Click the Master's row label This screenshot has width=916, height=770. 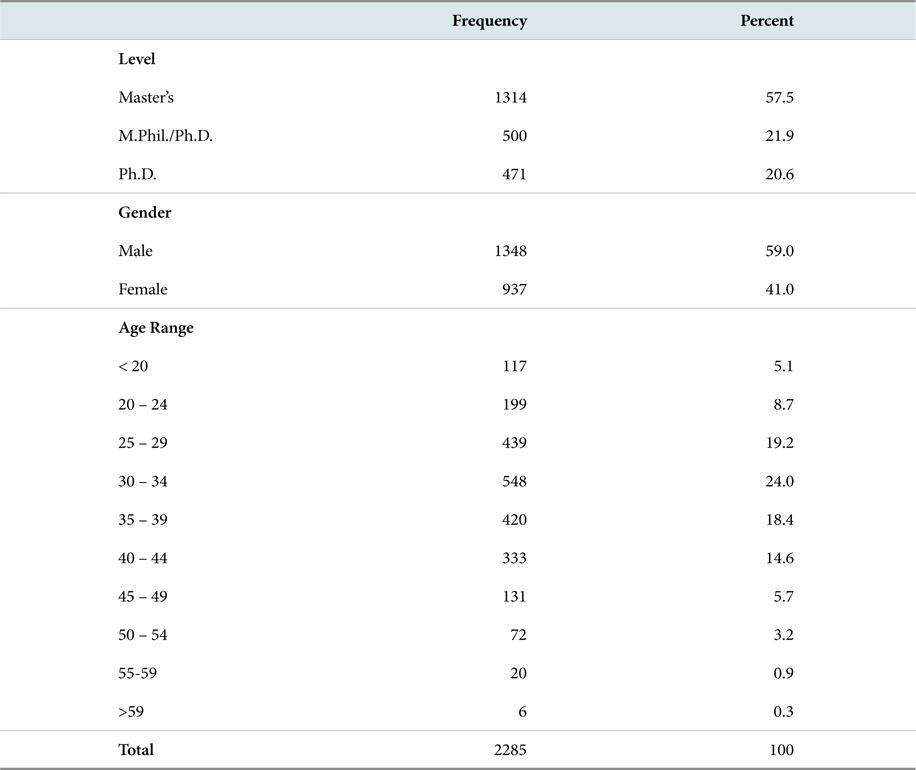pos(146,97)
